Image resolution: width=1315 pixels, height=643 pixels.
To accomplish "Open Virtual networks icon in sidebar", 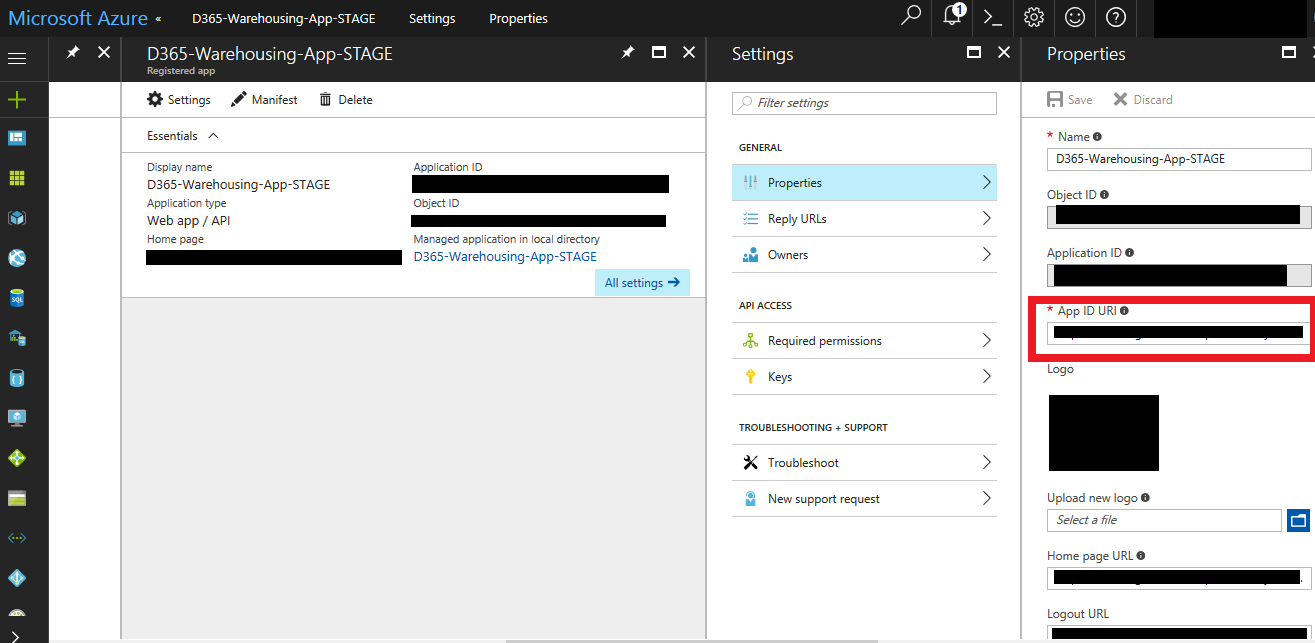I will (x=17, y=538).
